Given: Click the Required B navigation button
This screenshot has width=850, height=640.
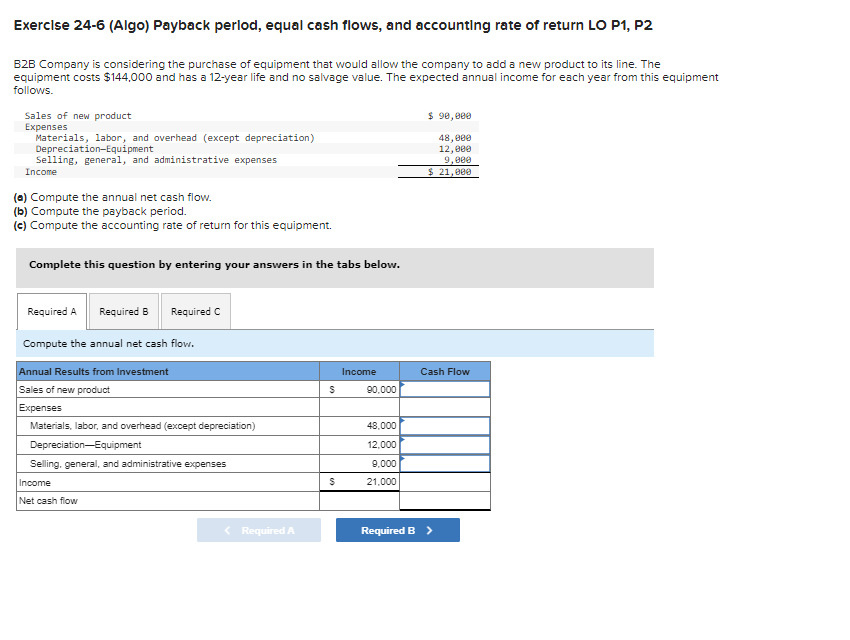Looking at the screenshot, I should [397, 529].
